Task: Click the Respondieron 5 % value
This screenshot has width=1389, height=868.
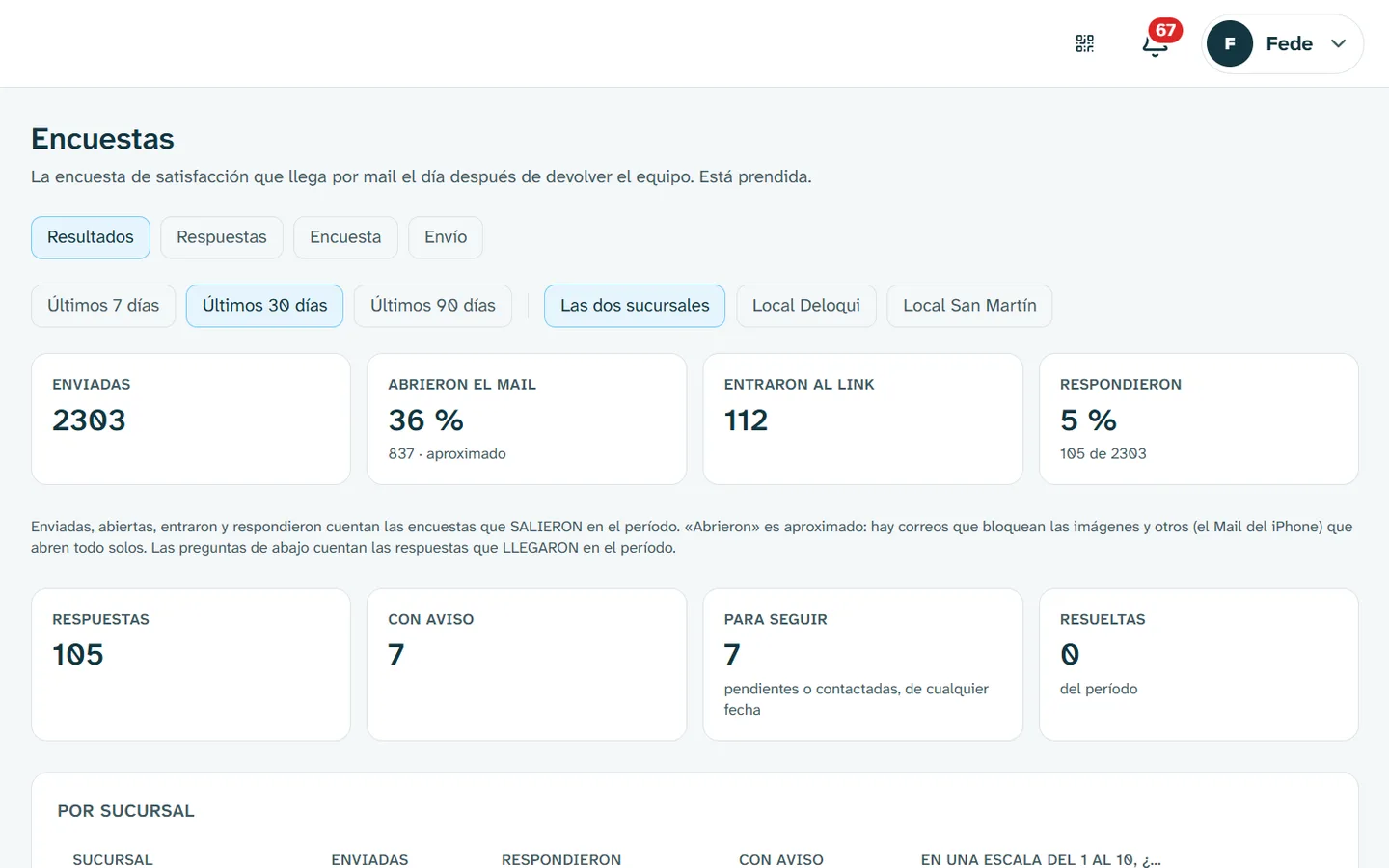Action: point(1088,420)
